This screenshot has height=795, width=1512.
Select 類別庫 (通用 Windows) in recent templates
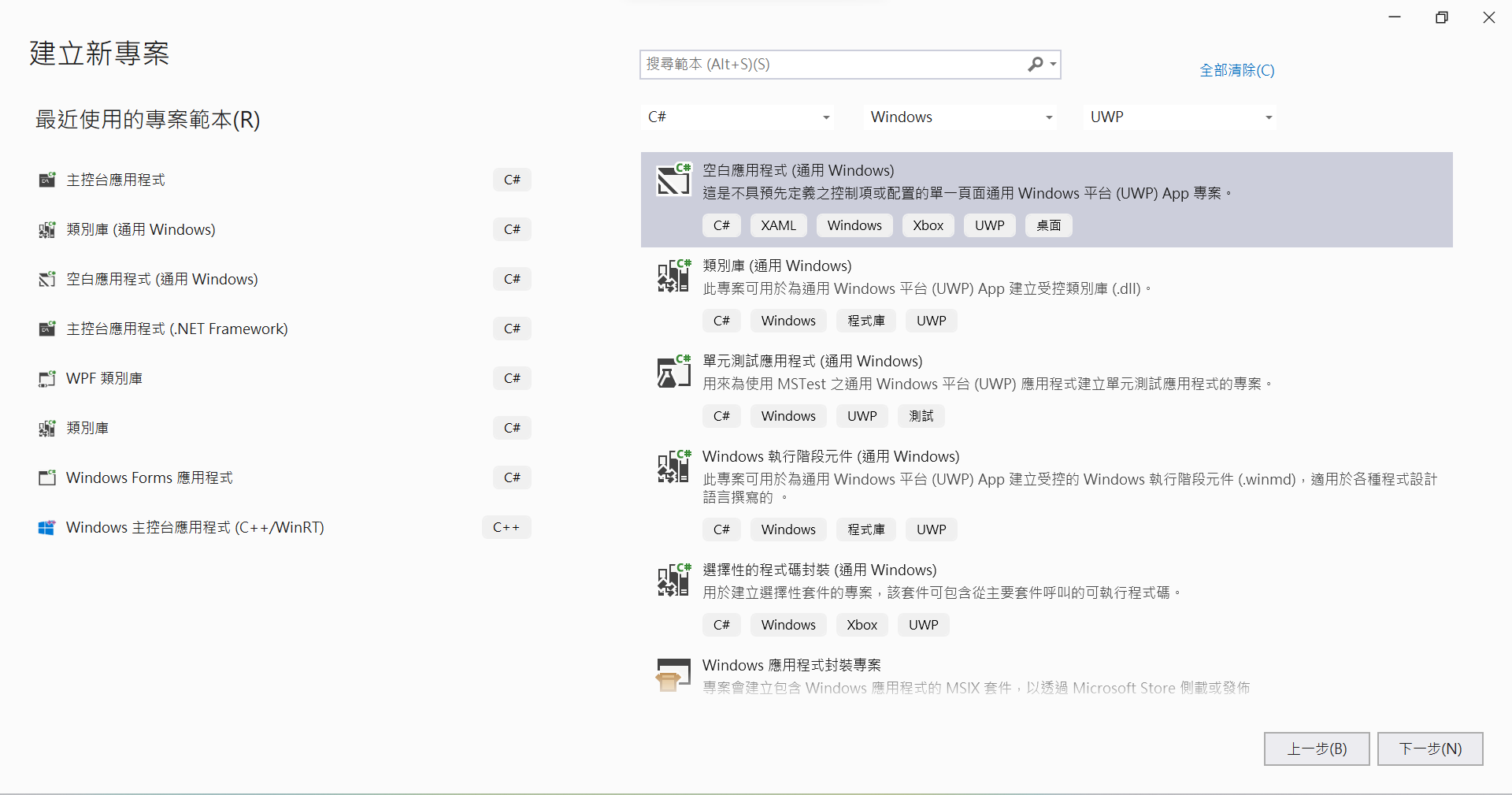tap(285, 229)
